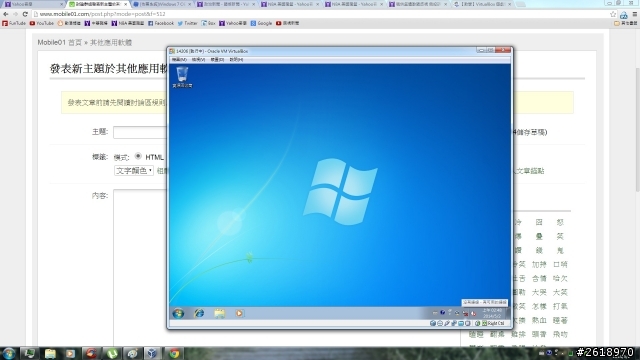
Task: Open the VirtualBox 機器(M) menu
Action: click(x=179, y=60)
